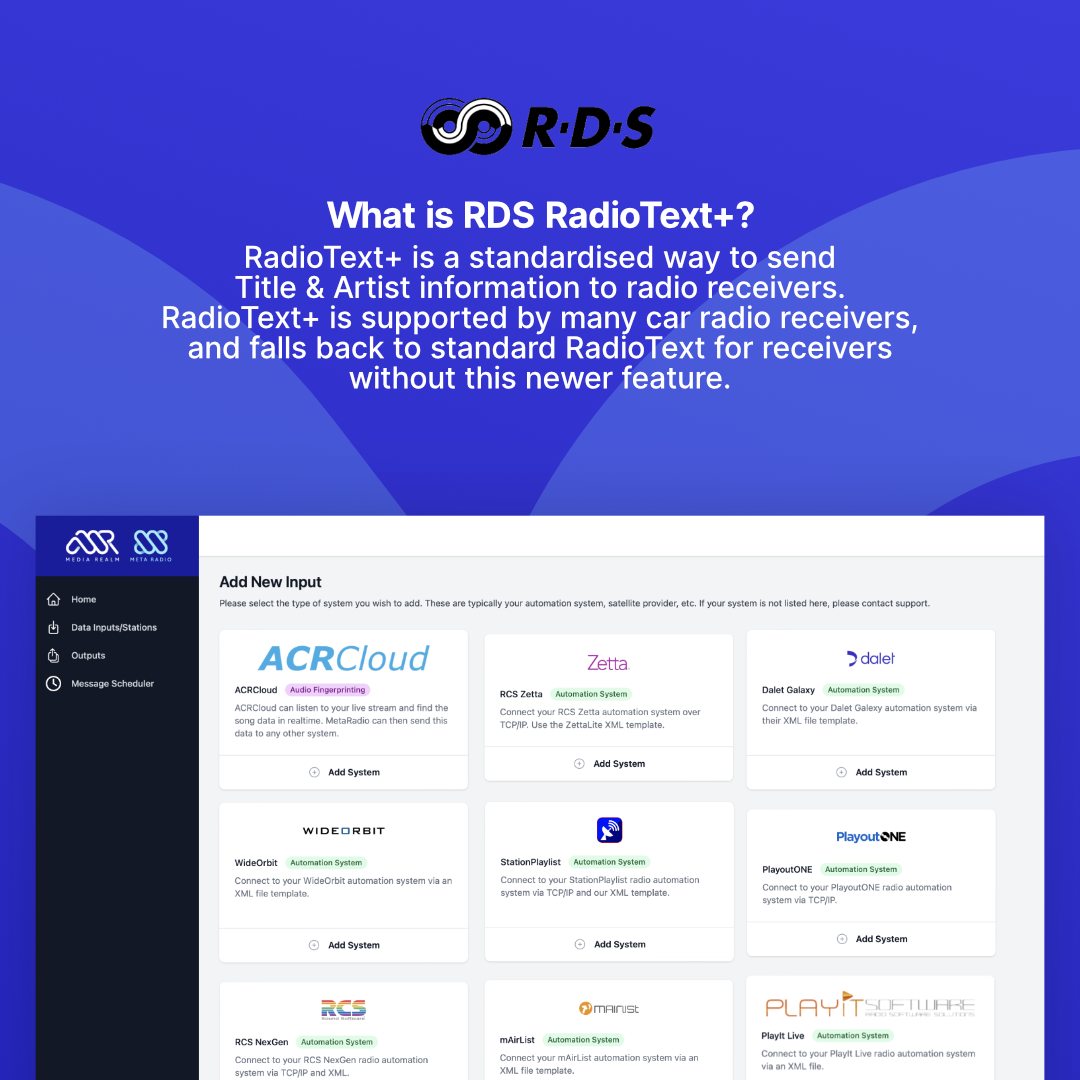Click the 'RCS NexGen' card title

[x=261, y=1042]
